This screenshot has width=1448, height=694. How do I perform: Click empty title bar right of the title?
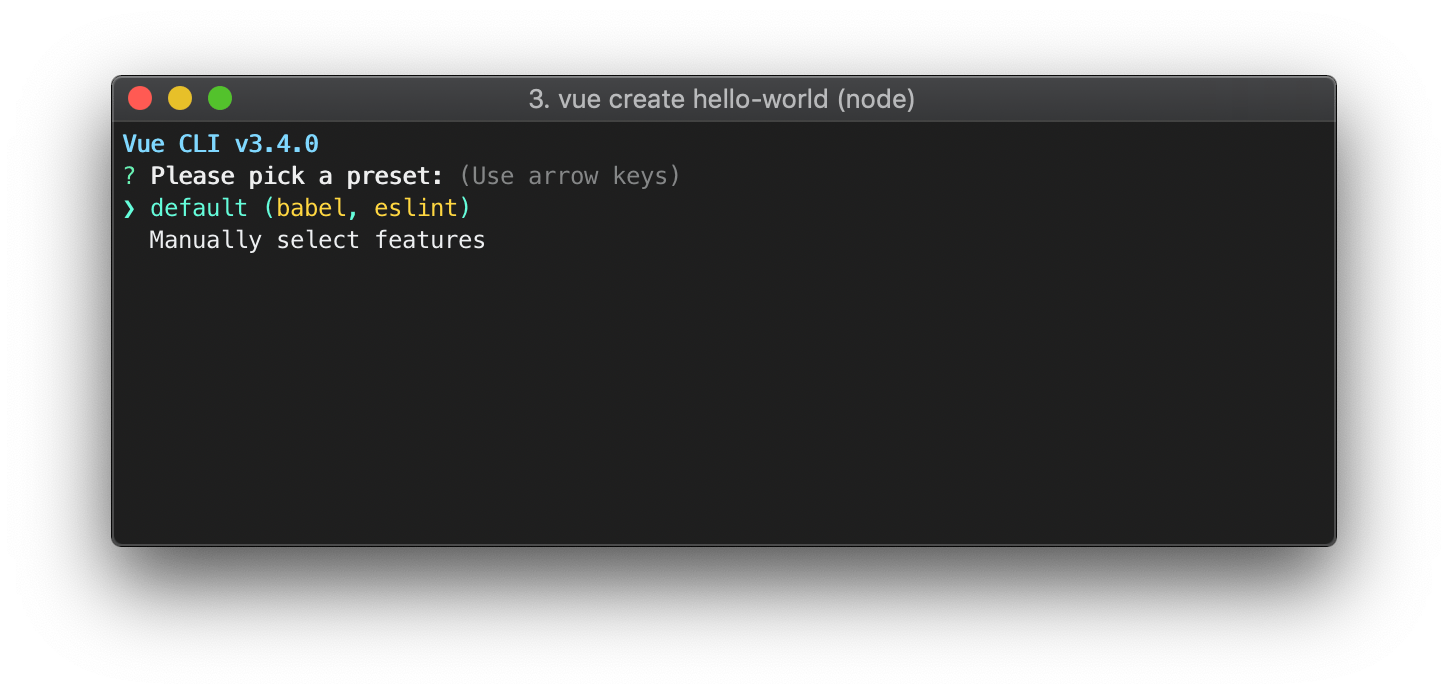coord(1120,100)
